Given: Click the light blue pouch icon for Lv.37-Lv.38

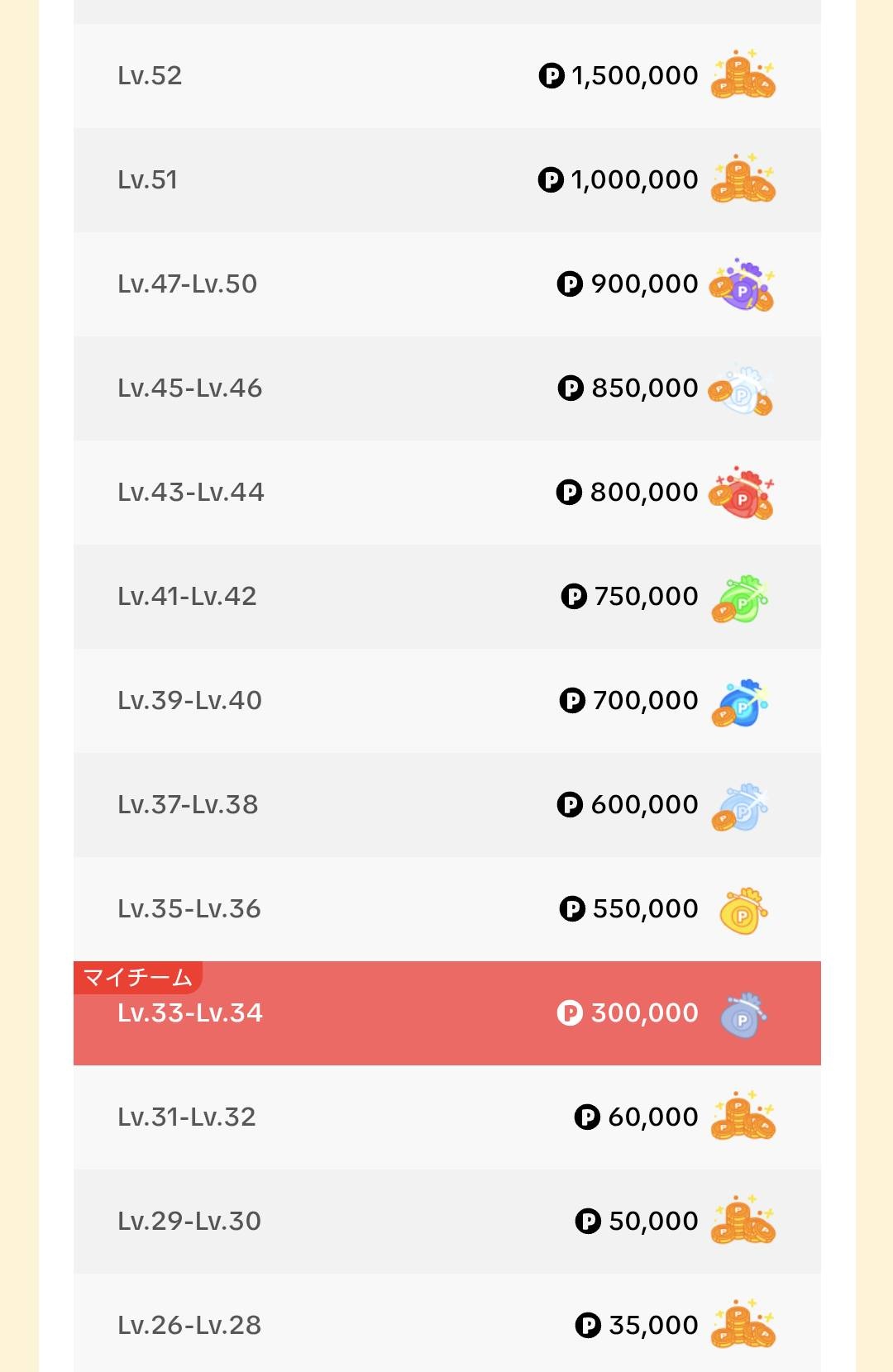Looking at the screenshot, I should [x=740, y=807].
